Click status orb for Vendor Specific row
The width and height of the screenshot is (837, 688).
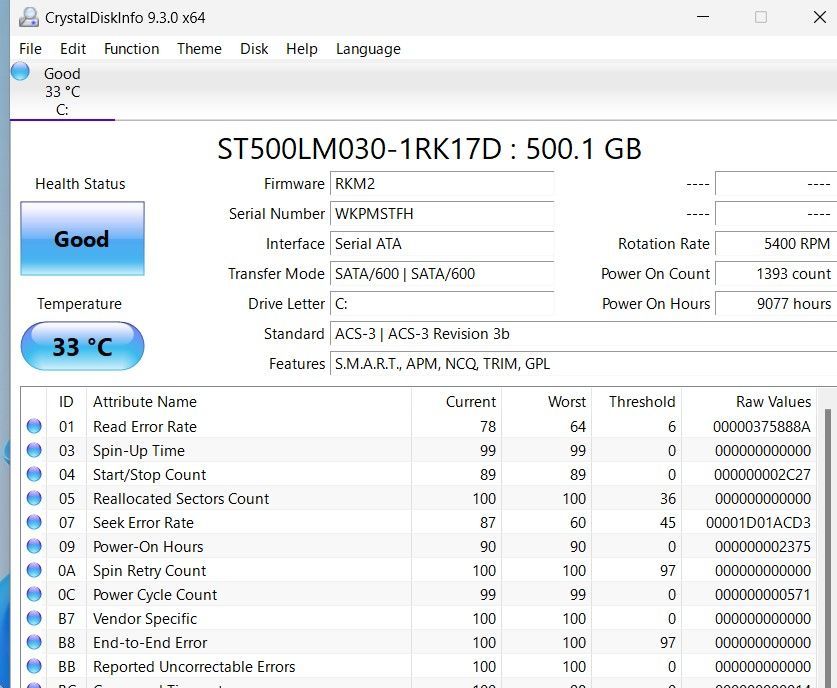tap(34, 618)
